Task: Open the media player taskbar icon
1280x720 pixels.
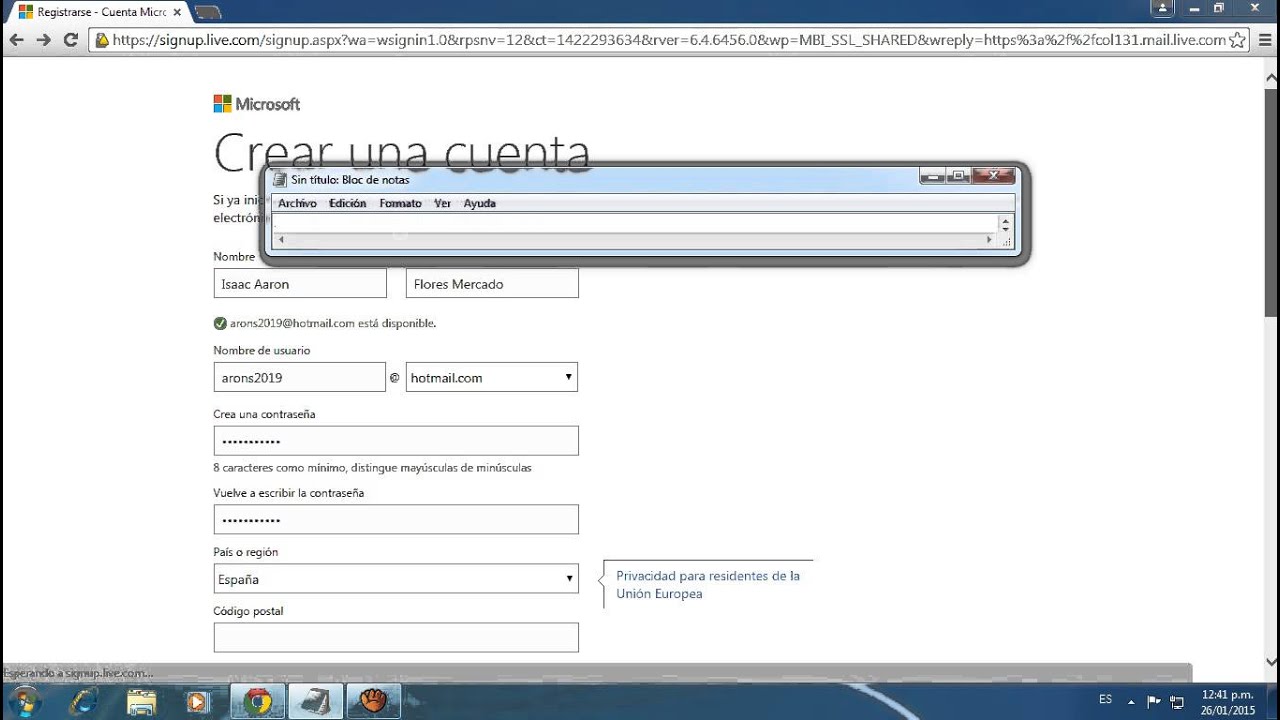Action: point(197,700)
